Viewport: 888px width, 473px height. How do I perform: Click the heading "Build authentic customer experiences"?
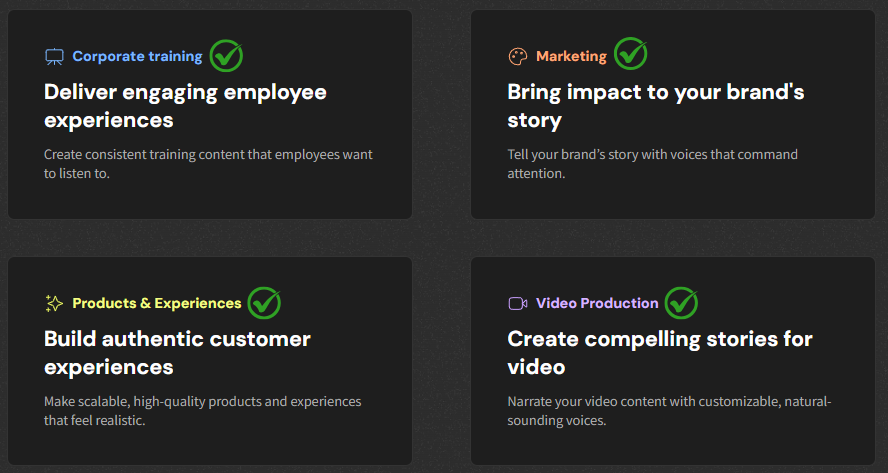177,353
